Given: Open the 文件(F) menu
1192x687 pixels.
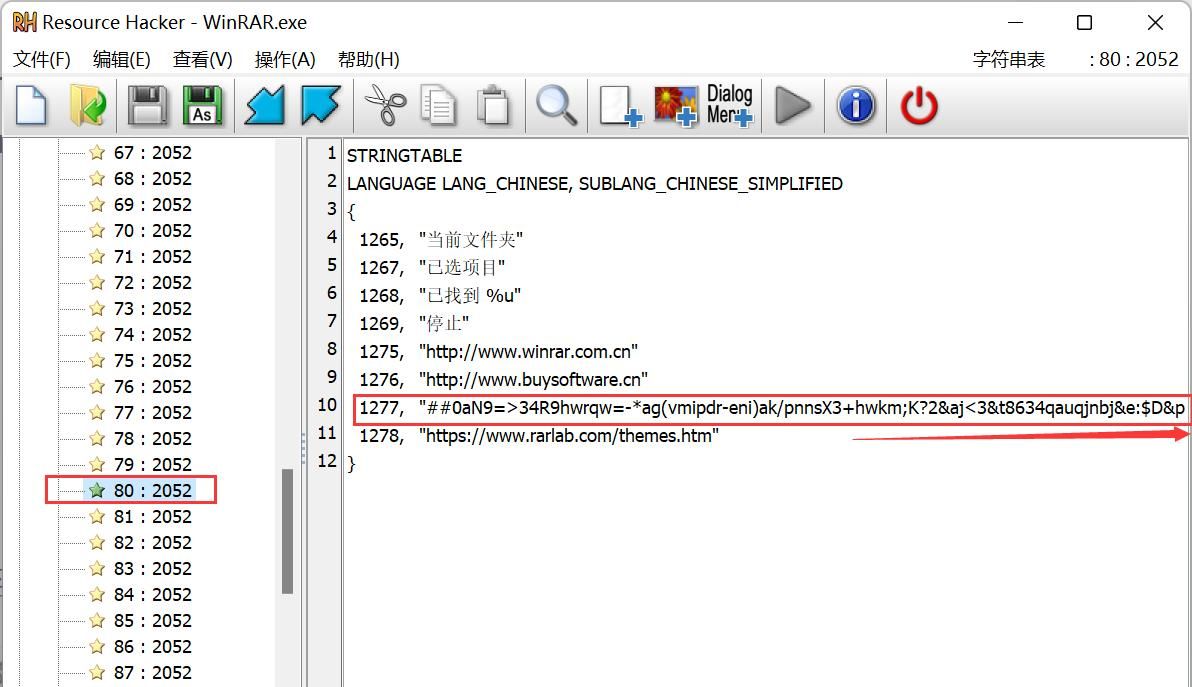Looking at the screenshot, I should (x=42, y=59).
